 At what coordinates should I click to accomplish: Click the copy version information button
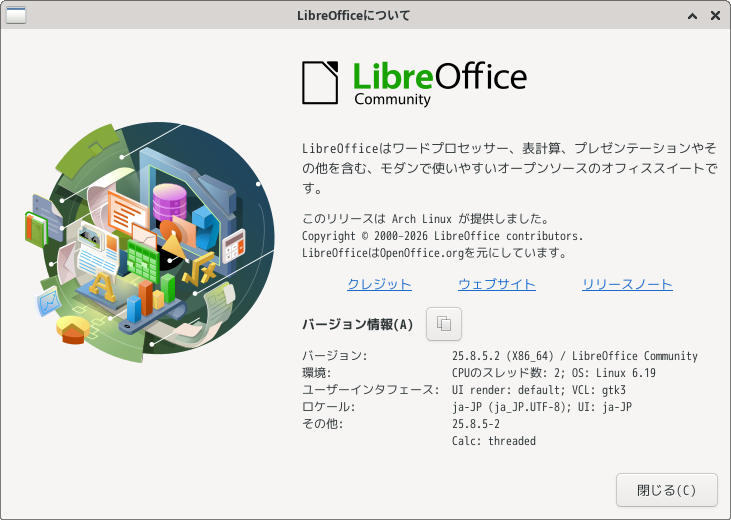pyautogui.click(x=444, y=324)
